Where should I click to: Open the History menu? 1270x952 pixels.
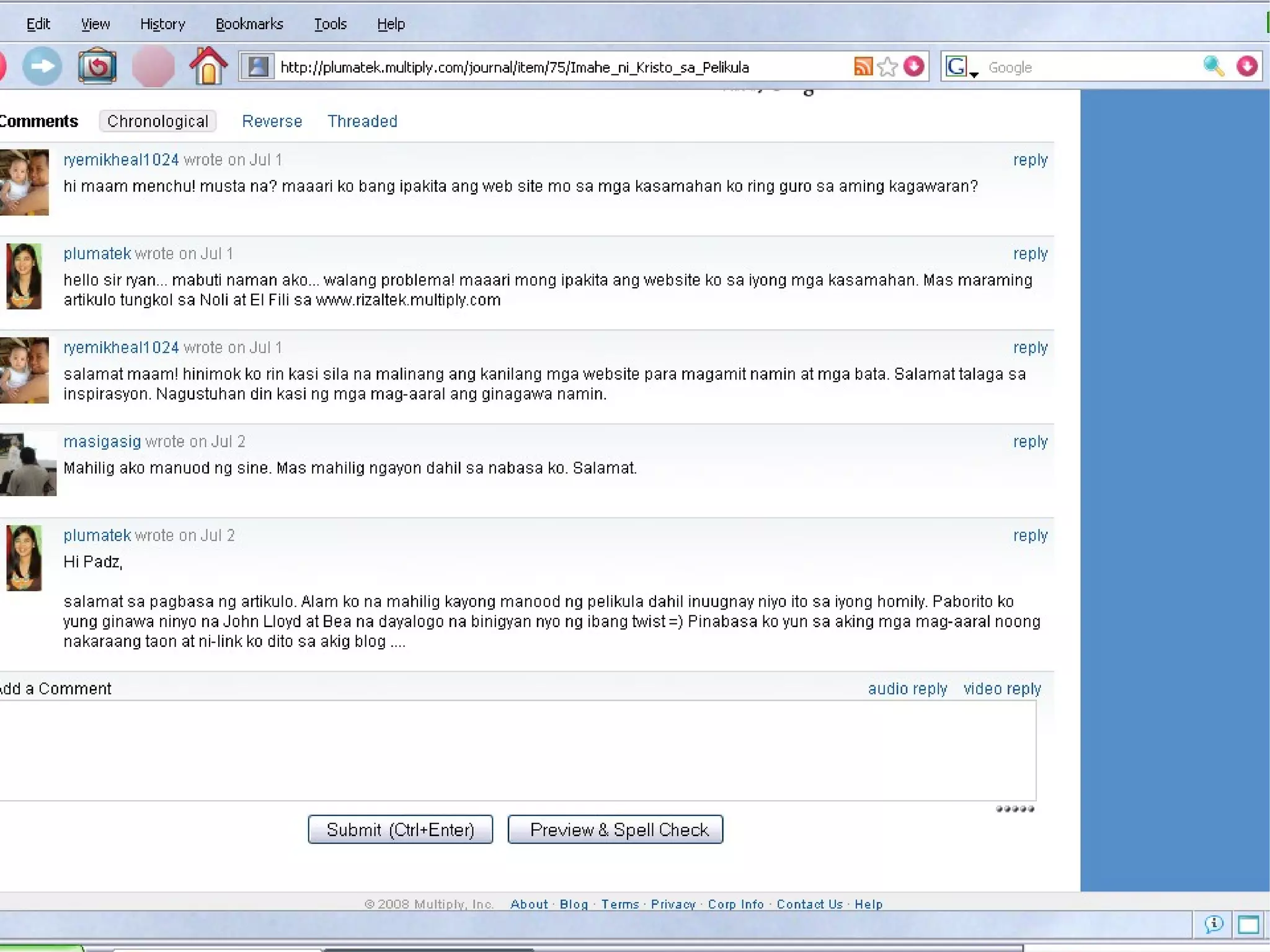162,24
